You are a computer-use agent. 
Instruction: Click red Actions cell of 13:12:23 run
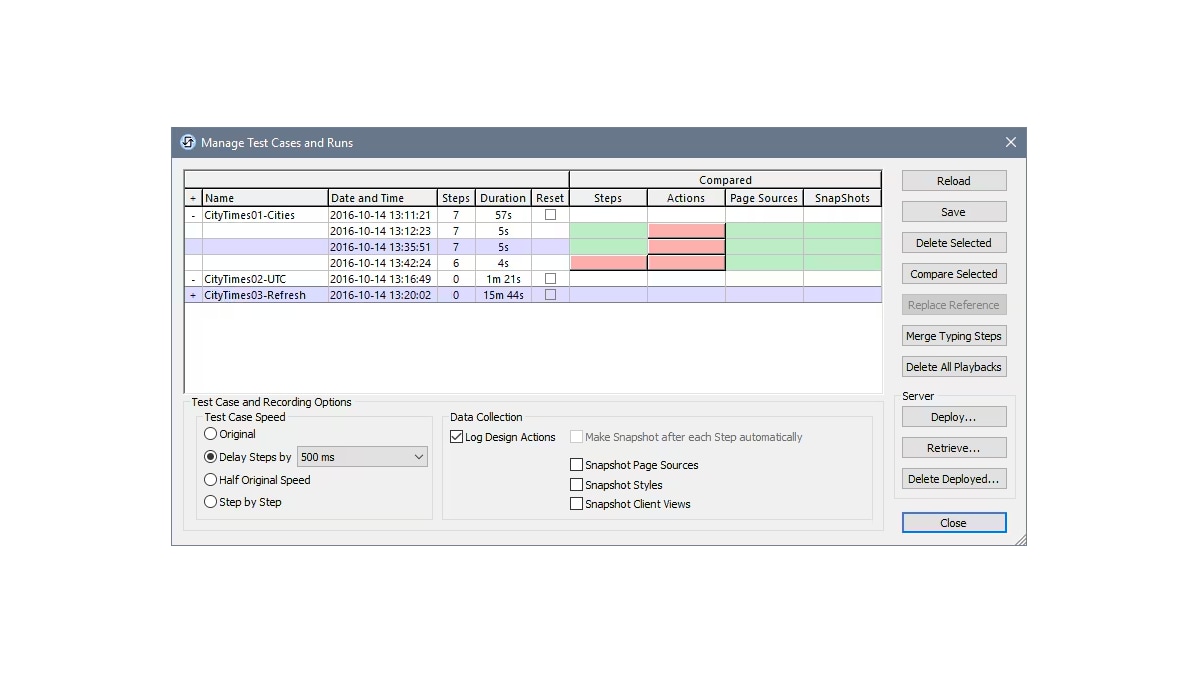tap(686, 231)
